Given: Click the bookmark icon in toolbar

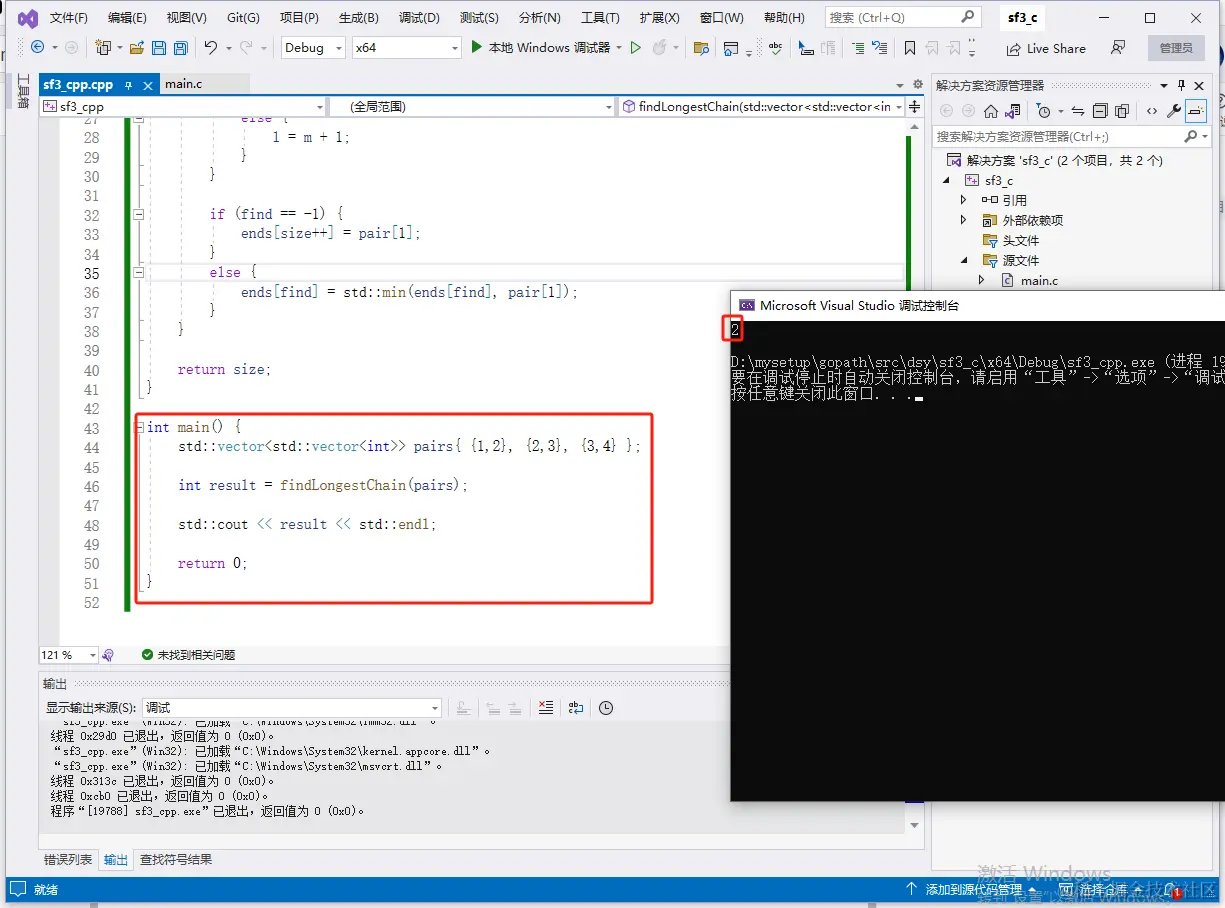Looking at the screenshot, I should tap(909, 48).
